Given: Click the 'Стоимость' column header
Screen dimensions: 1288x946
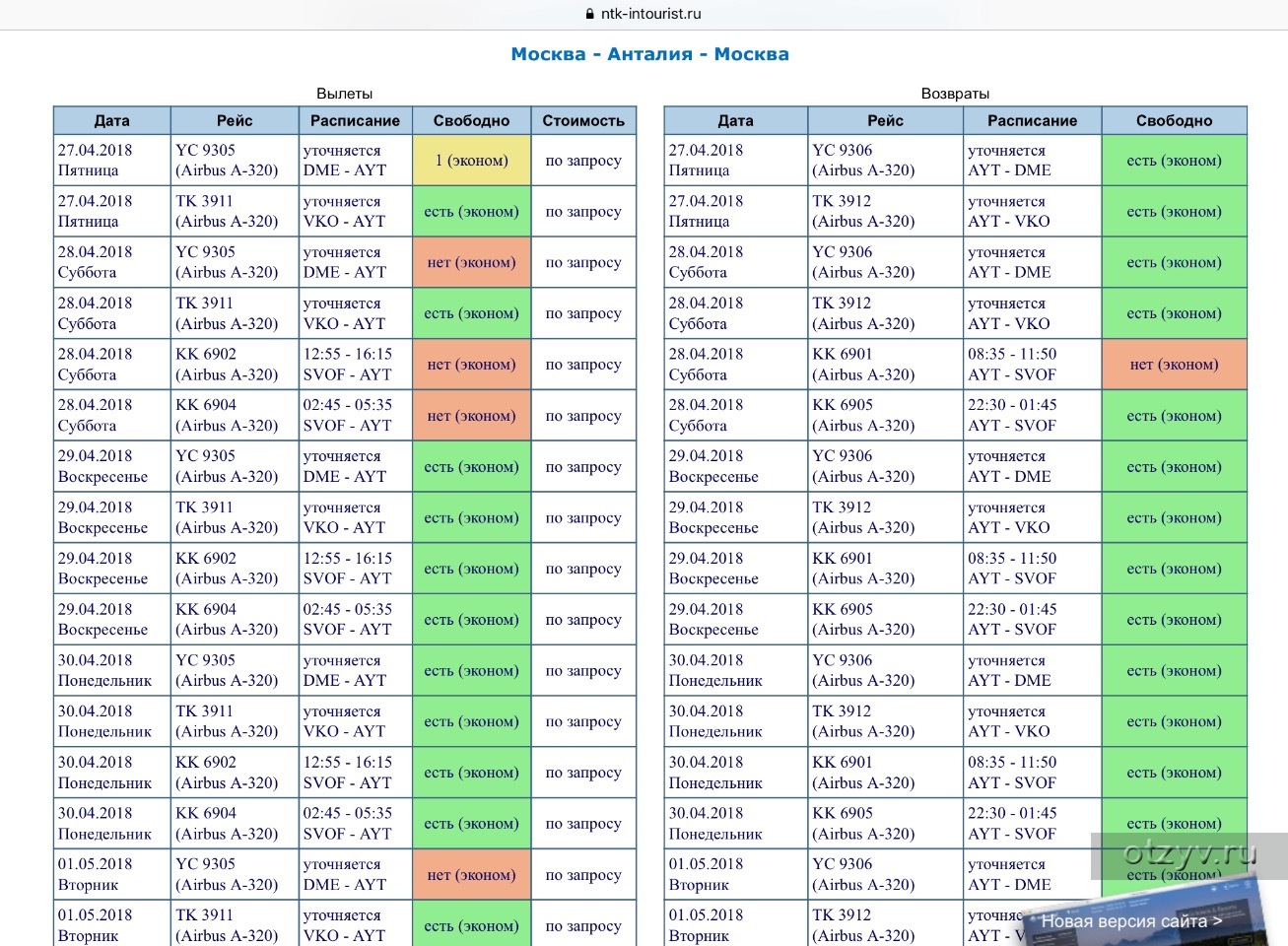Looking at the screenshot, I should 583,120.
